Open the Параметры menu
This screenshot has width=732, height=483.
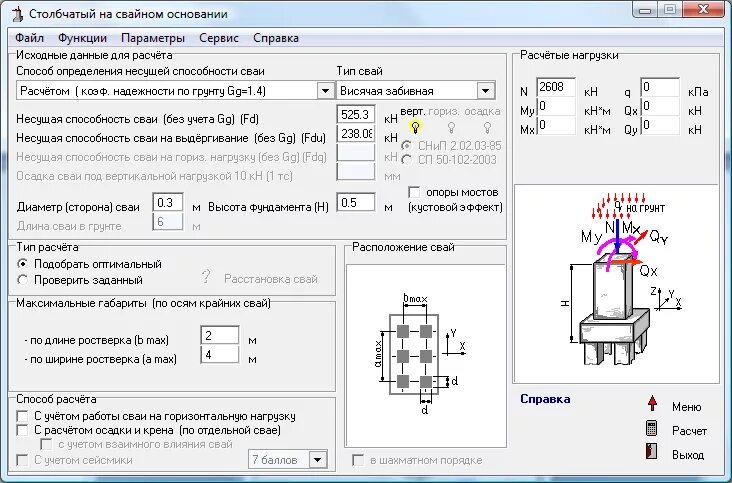click(153, 38)
